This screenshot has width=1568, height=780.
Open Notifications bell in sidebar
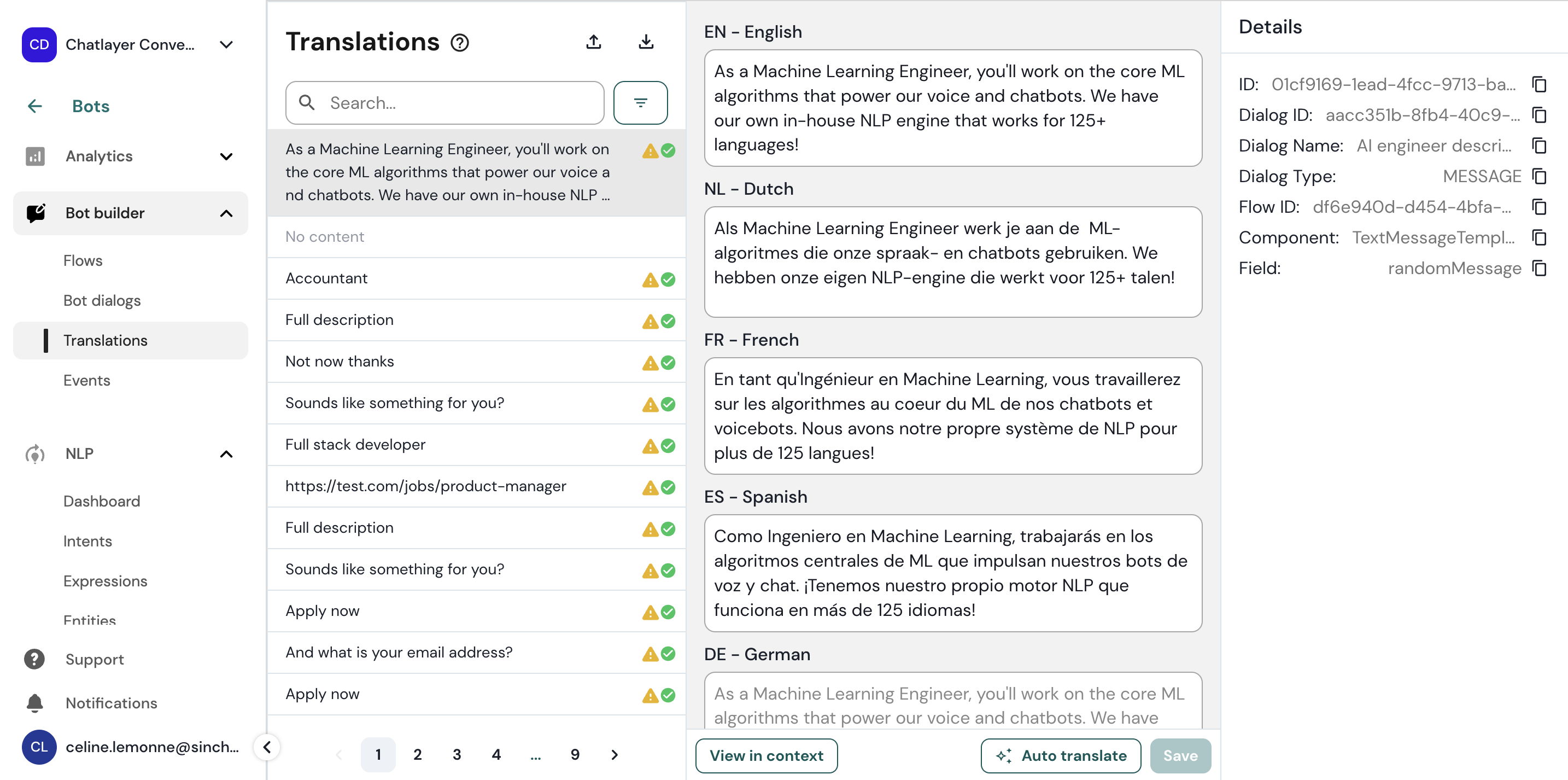tap(36, 703)
